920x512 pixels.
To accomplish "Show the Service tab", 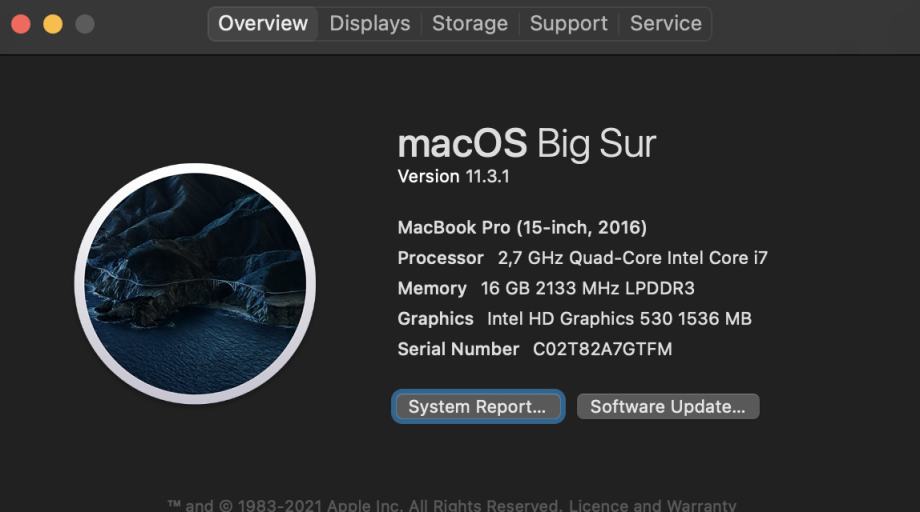I will (665, 23).
